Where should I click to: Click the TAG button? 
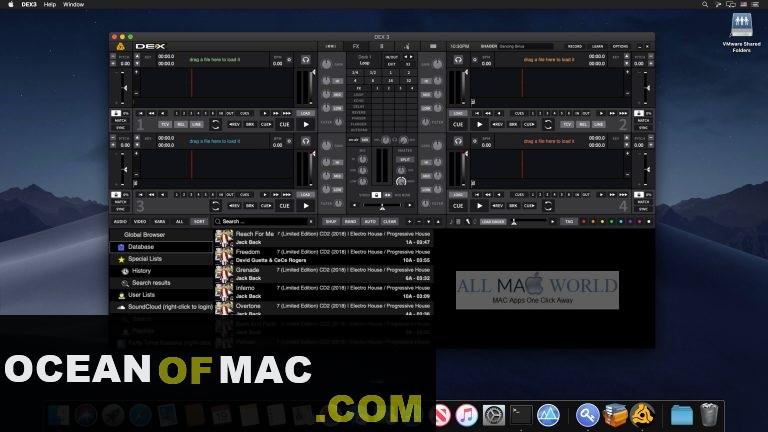(x=569, y=222)
